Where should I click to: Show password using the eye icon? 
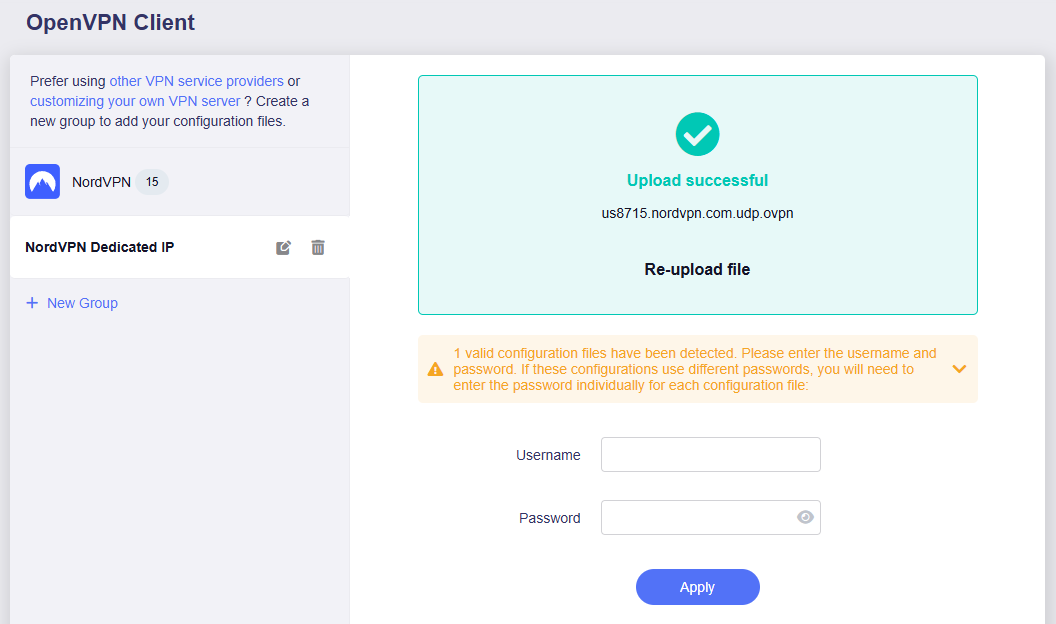coord(805,517)
